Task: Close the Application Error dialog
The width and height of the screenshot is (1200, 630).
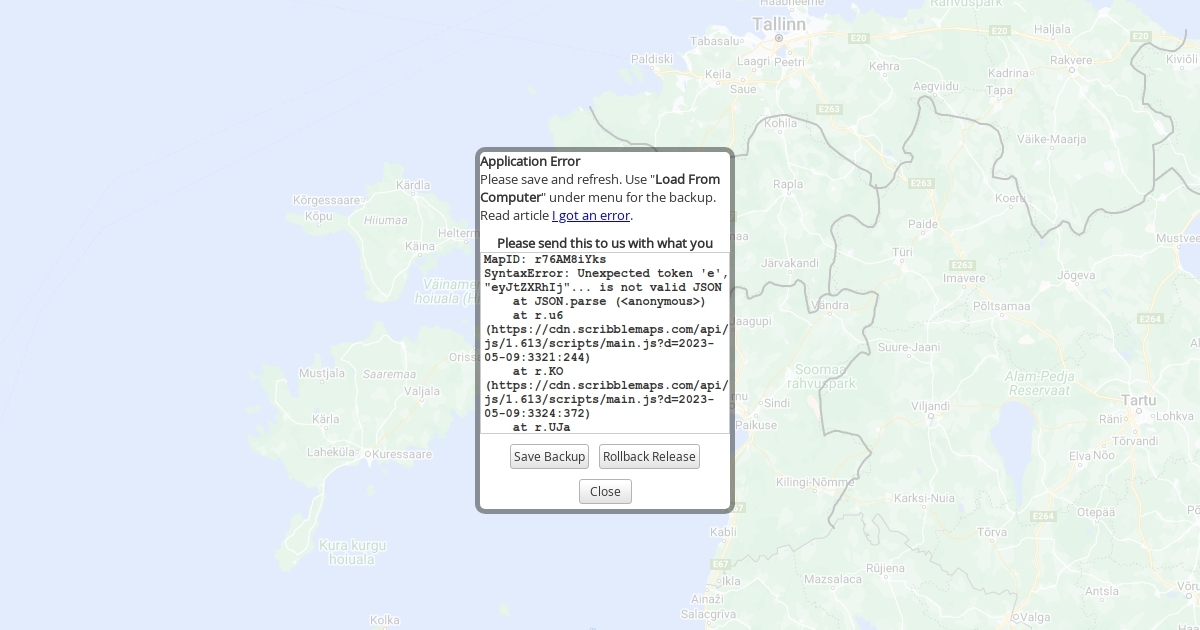Action: pyautogui.click(x=605, y=491)
